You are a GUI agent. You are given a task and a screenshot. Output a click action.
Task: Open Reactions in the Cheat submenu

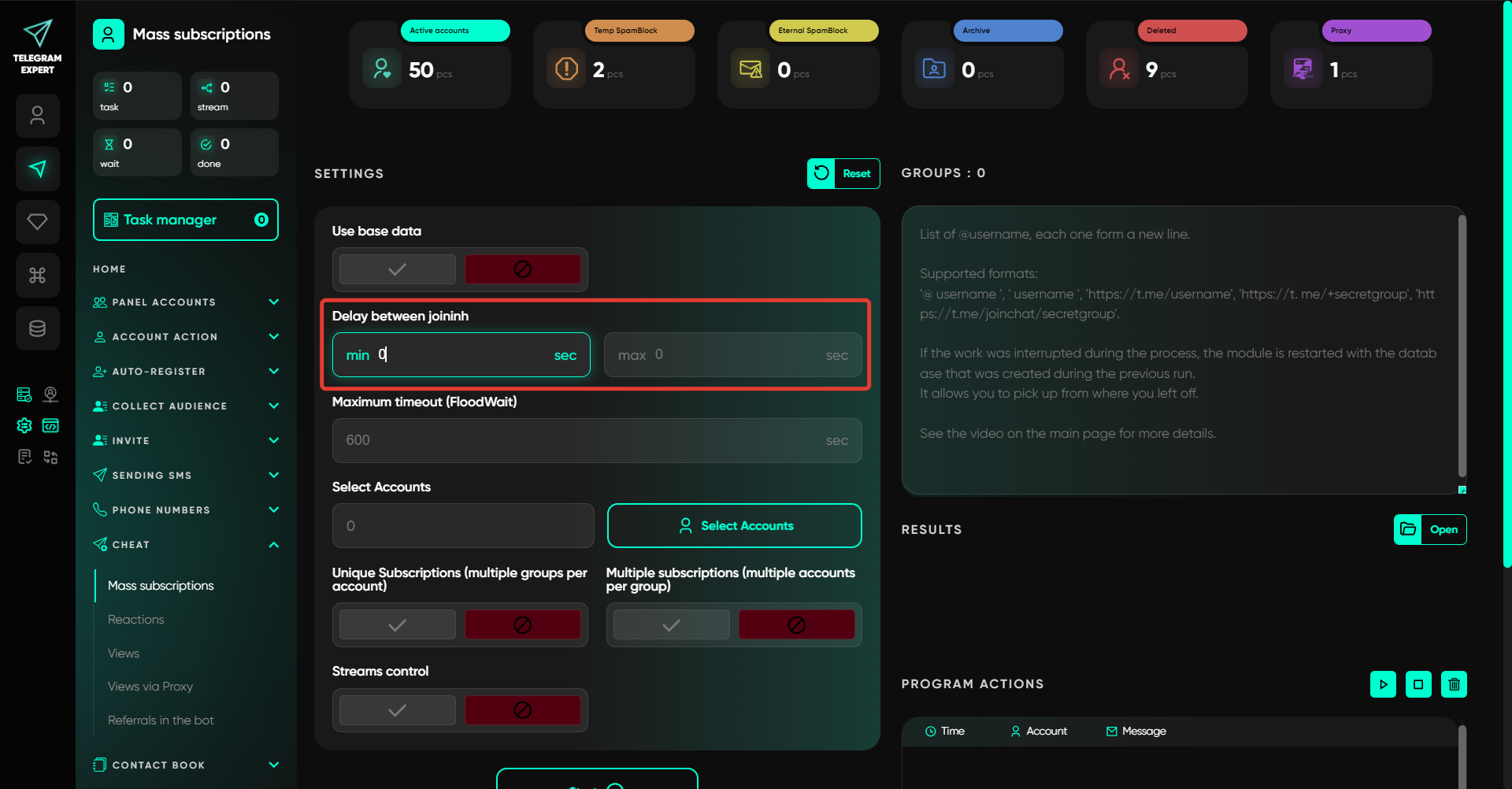[x=136, y=620]
